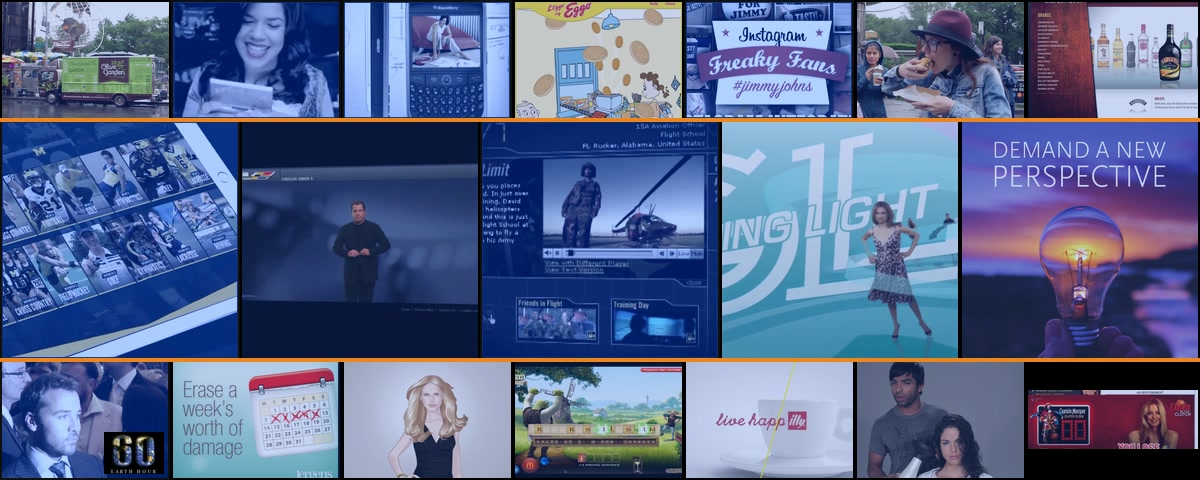Open the cartoon windmill game thumbnail
The image size is (1200, 480).
[598, 420]
